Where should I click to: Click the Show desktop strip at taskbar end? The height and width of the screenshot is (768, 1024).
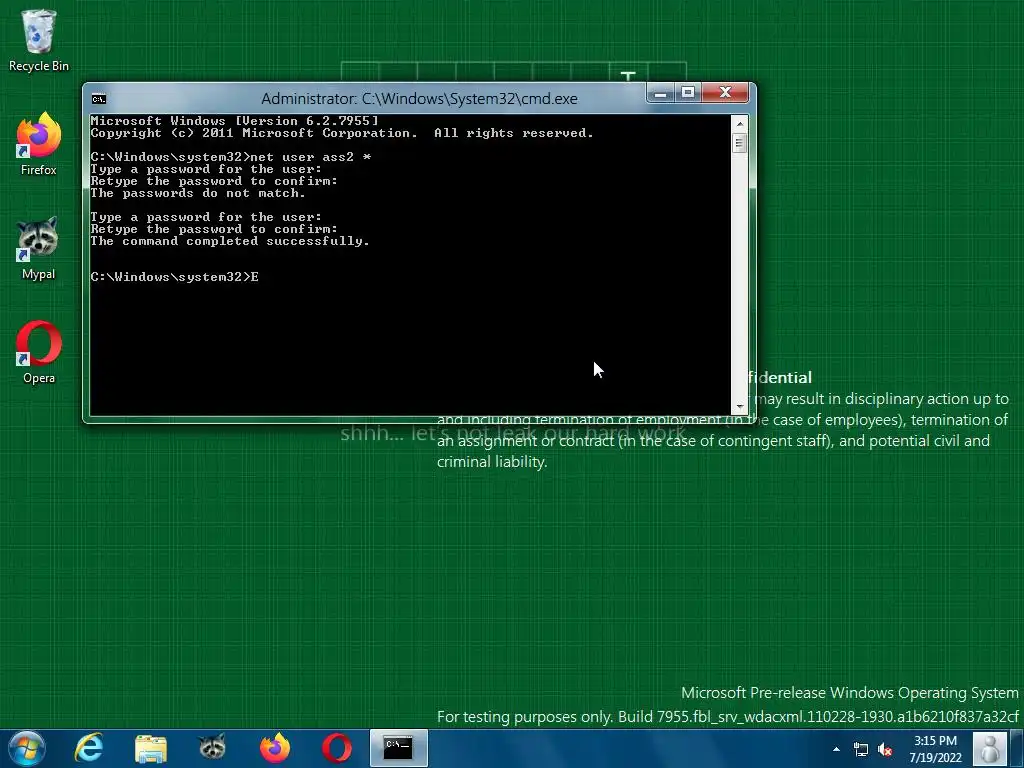coord(1018,748)
